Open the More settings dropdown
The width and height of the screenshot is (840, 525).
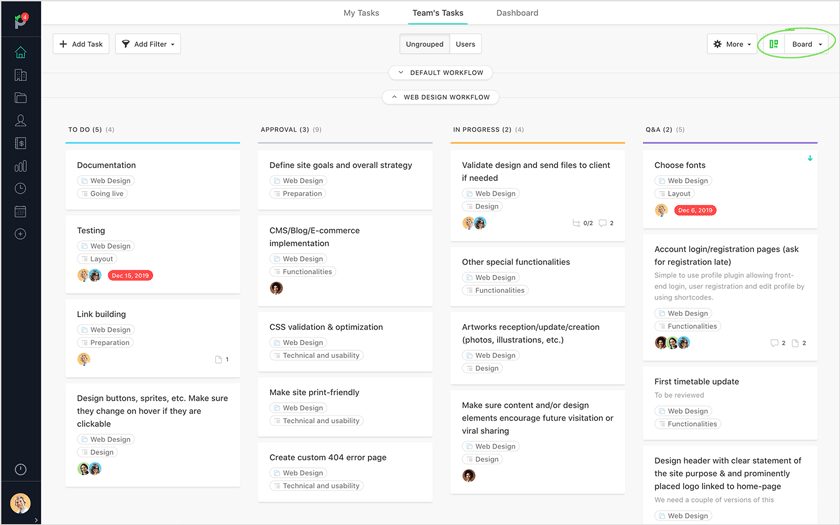(732, 44)
